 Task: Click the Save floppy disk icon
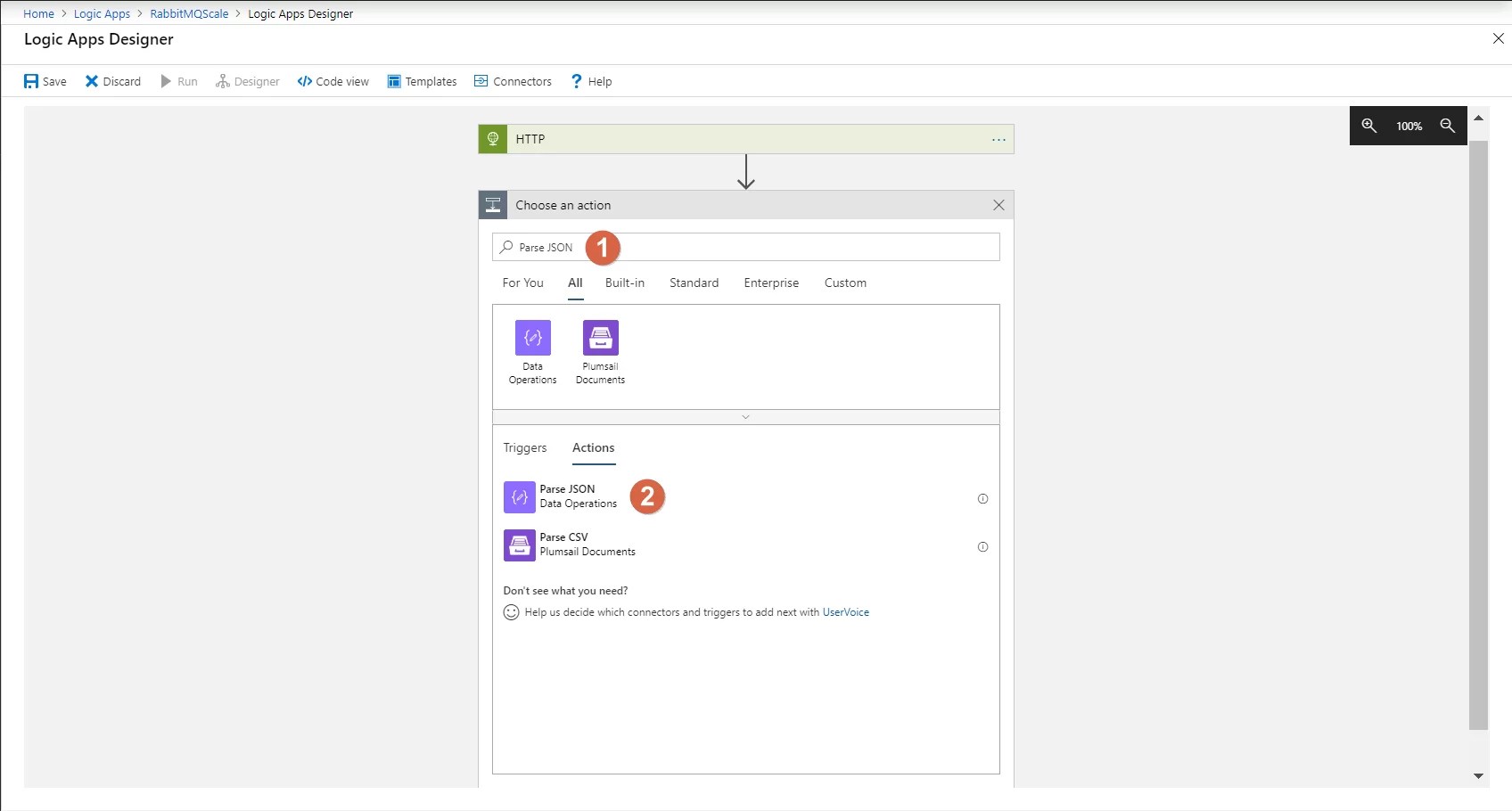tap(31, 81)
